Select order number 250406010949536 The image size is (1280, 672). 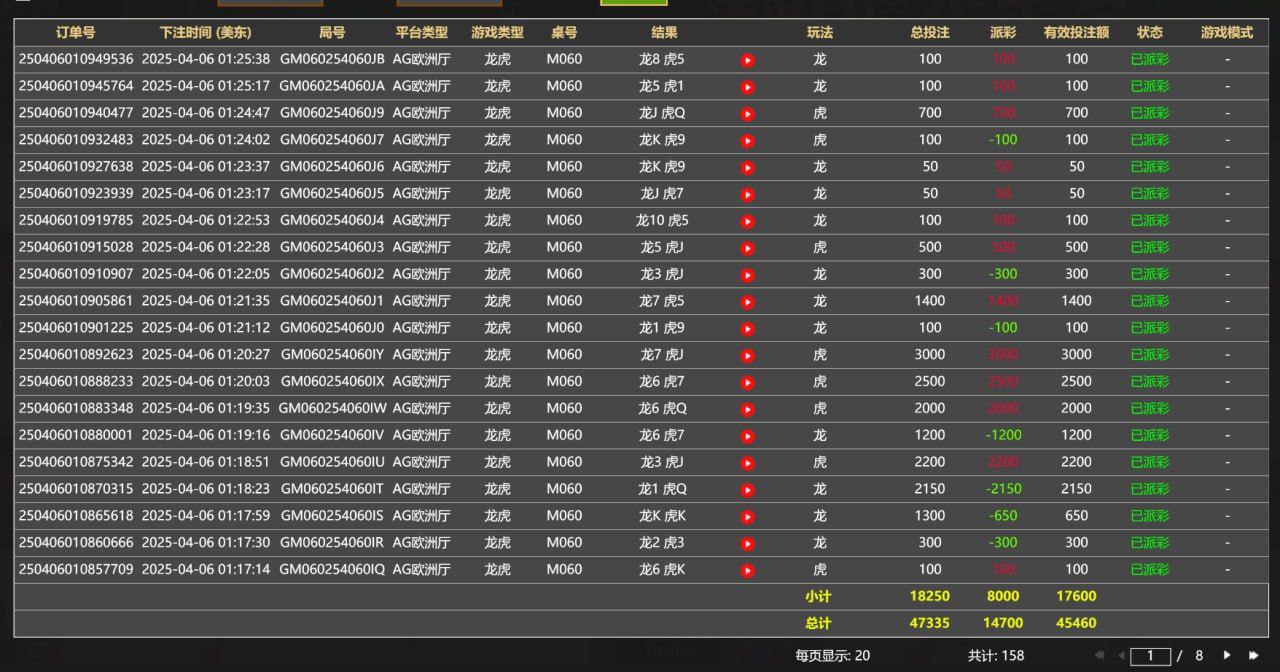76,59
